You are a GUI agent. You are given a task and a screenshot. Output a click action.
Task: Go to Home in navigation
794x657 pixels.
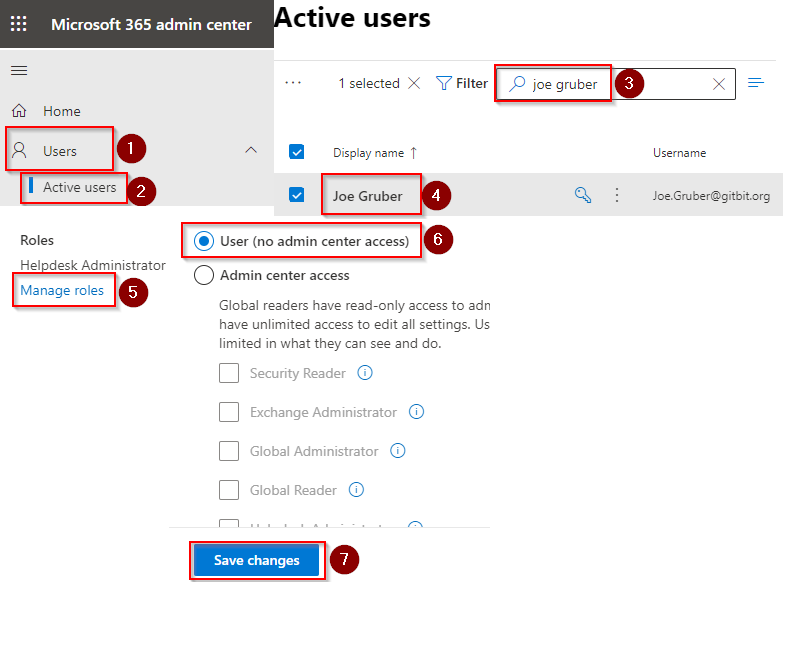click(x=61, y=111)
